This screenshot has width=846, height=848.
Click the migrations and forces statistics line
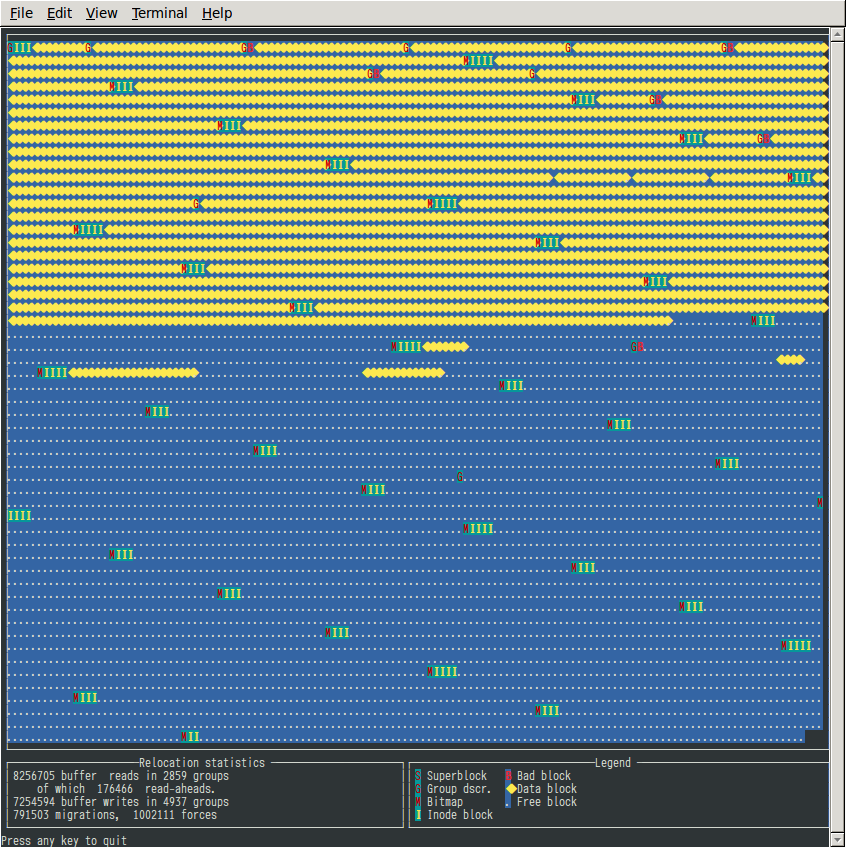[x=115, y=815]
